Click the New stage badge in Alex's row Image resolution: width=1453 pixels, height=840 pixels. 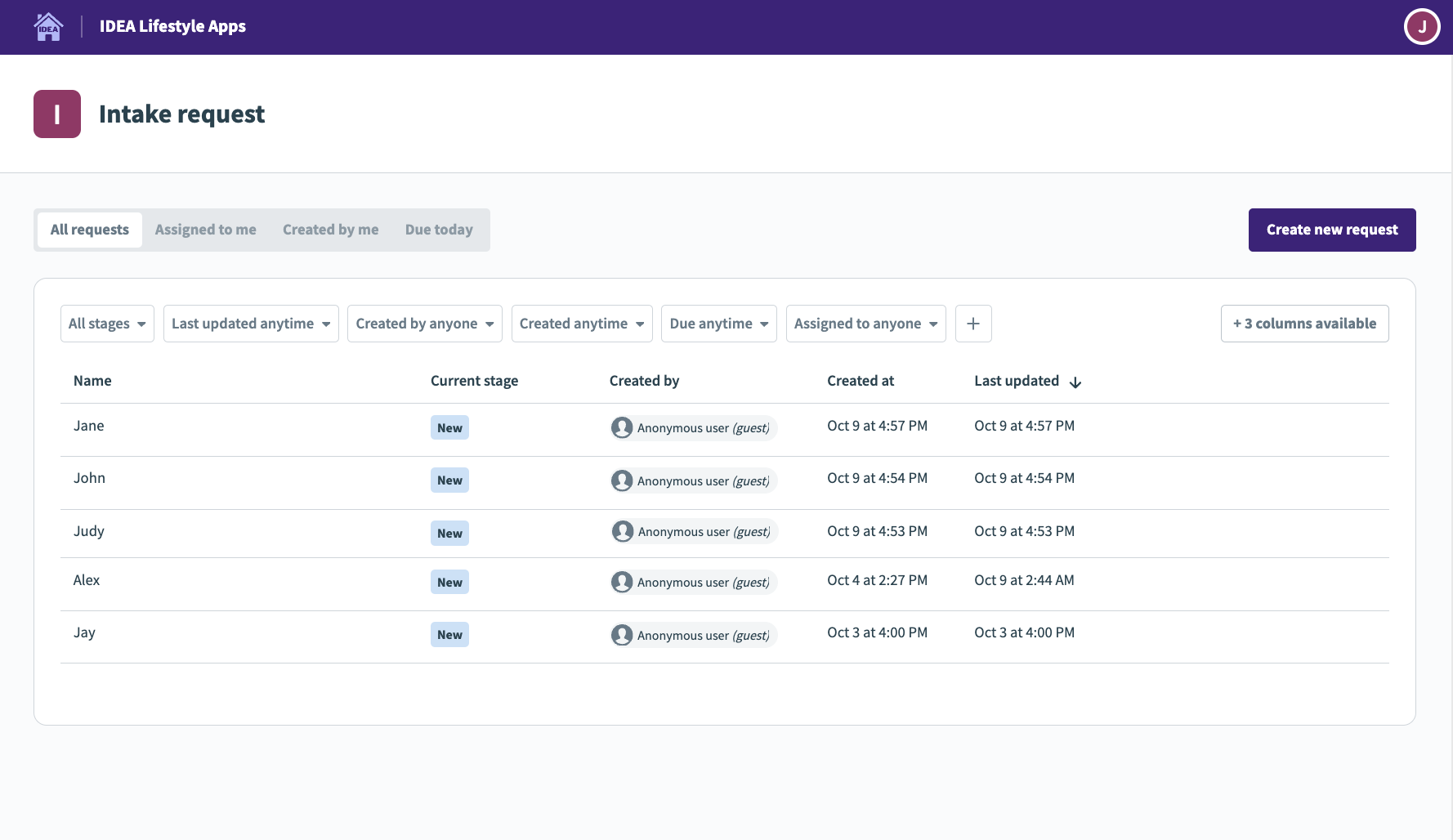[449, 582]
